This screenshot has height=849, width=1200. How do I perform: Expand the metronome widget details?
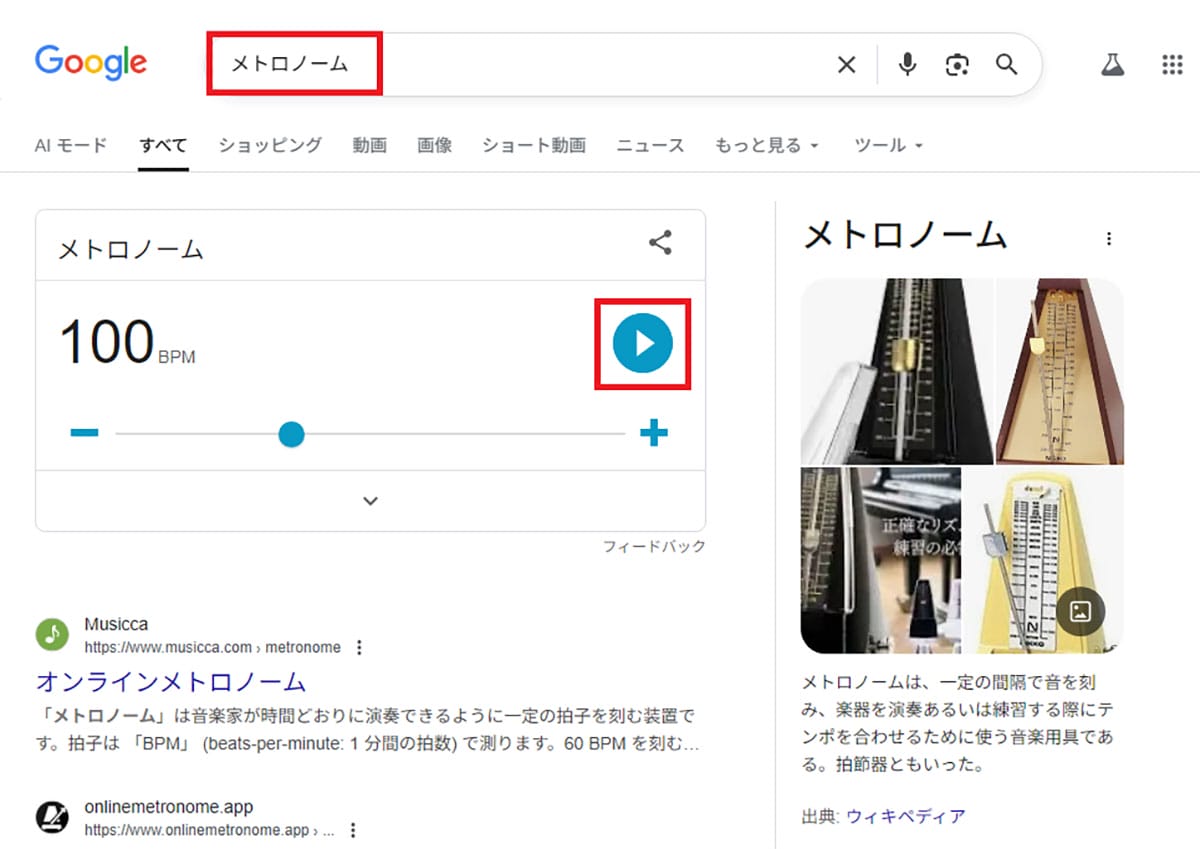(x=370, y=500)
